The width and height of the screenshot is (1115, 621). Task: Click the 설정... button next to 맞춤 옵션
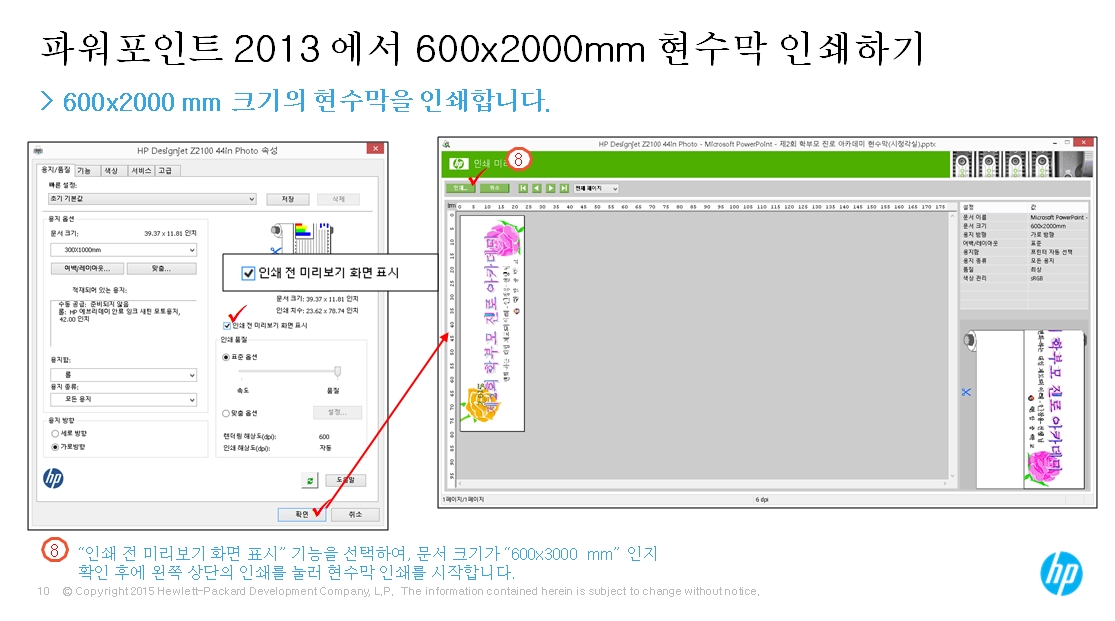[337, 413]
